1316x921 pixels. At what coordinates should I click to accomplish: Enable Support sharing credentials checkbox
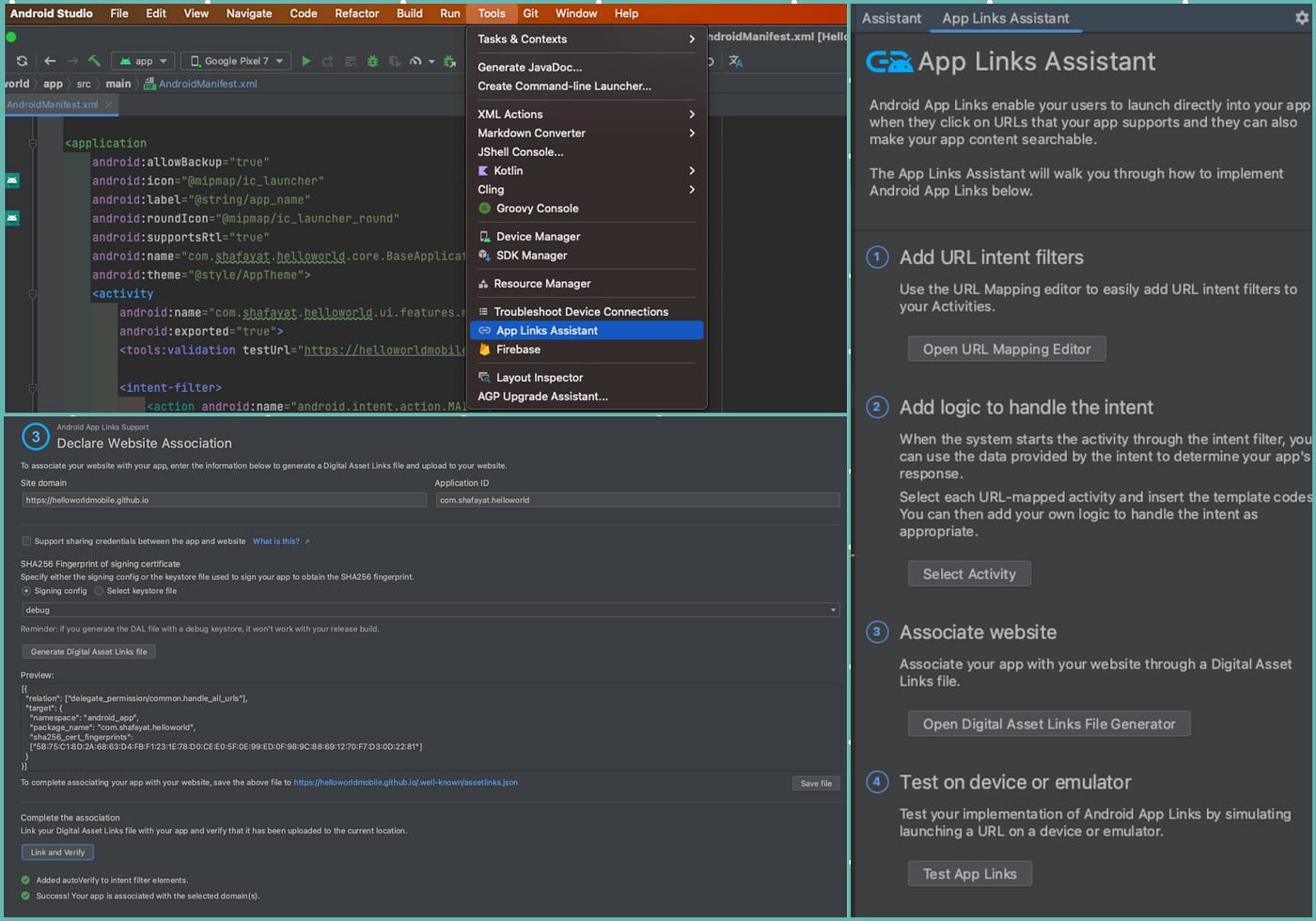coord(26,541)
